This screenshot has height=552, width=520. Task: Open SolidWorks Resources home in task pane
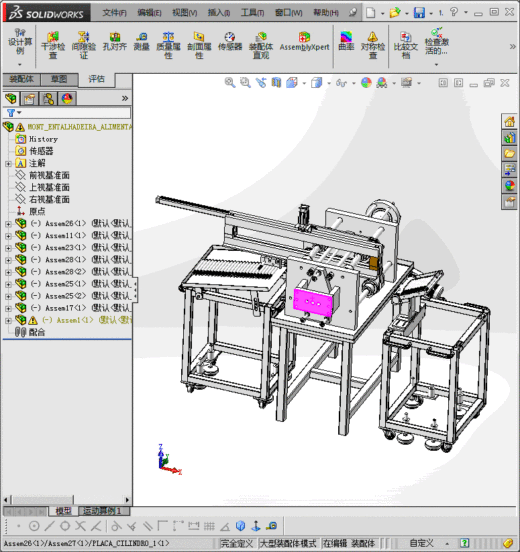tap(509, 122)
